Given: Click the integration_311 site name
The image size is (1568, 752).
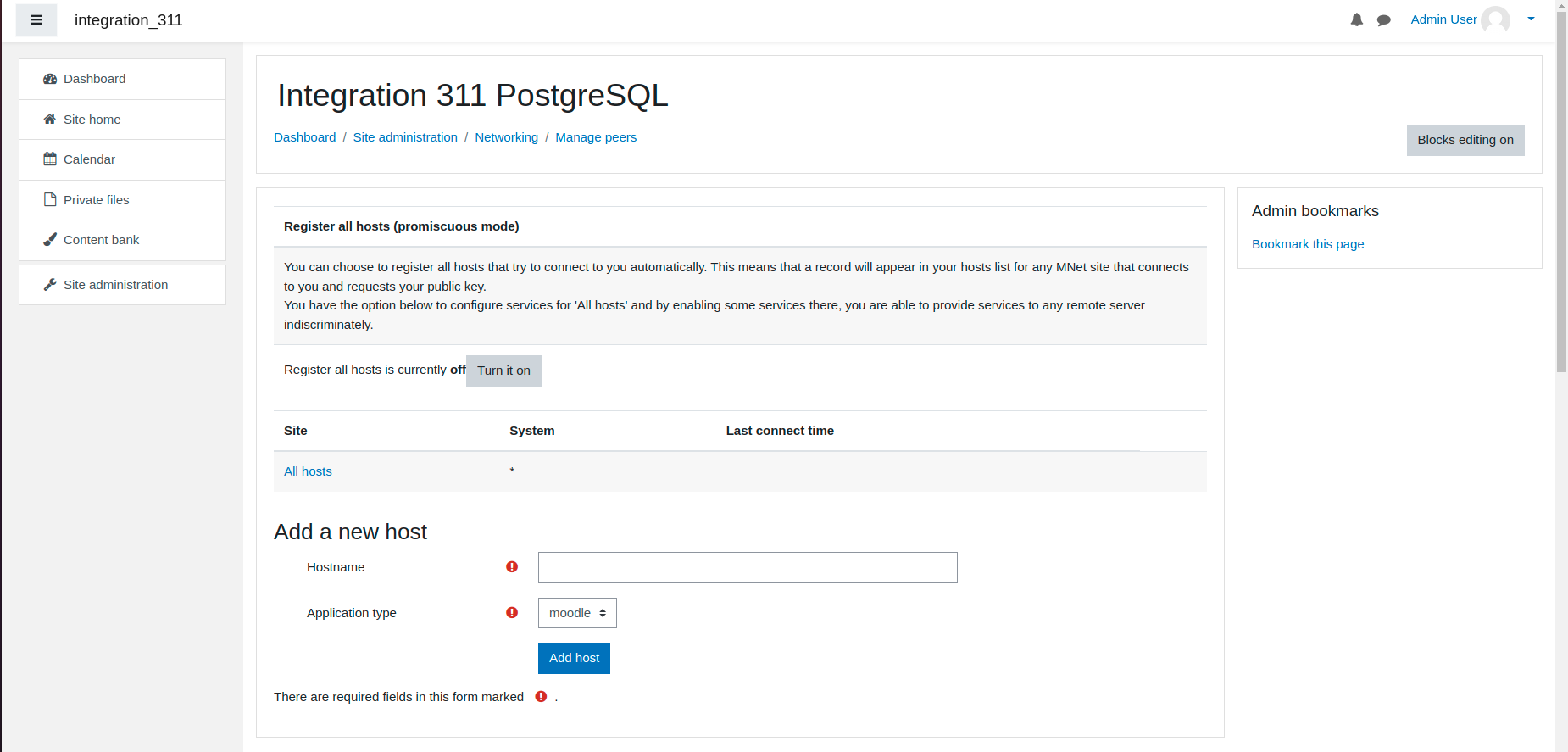Looking at the screenshot, I should pos(129,20).
